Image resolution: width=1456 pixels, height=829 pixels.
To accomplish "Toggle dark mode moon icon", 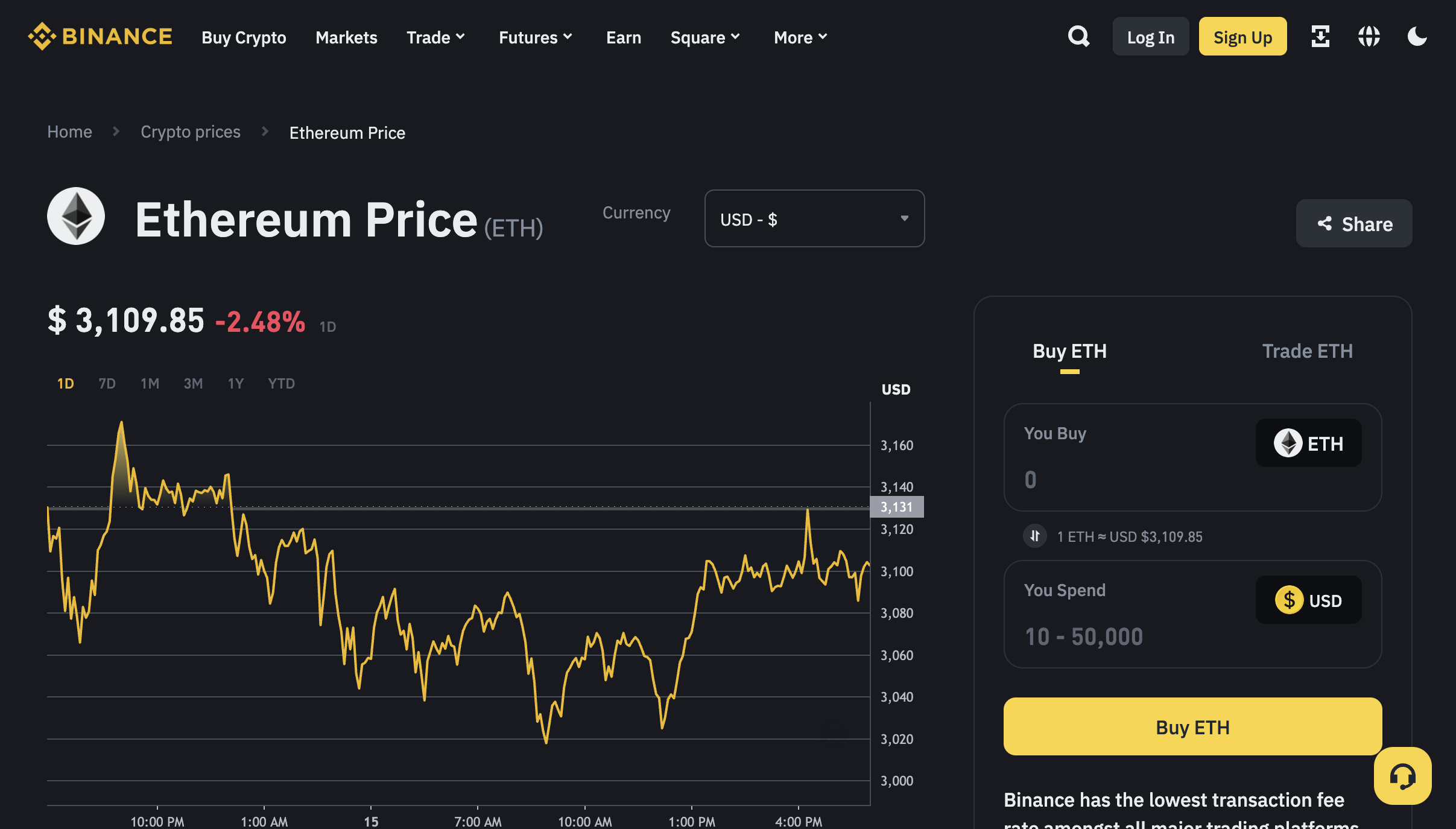I will pos(1417,36).
